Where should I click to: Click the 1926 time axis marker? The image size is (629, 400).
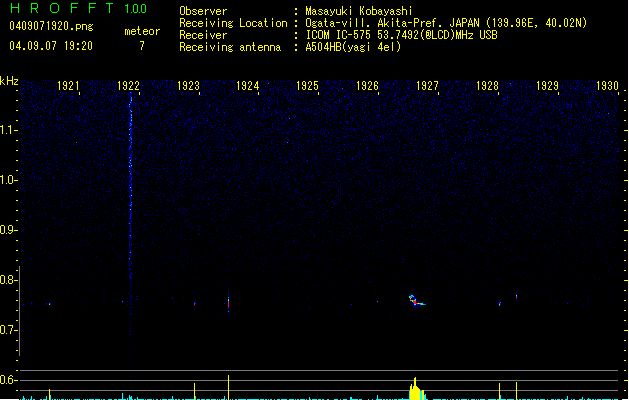[x=367, y=85]
